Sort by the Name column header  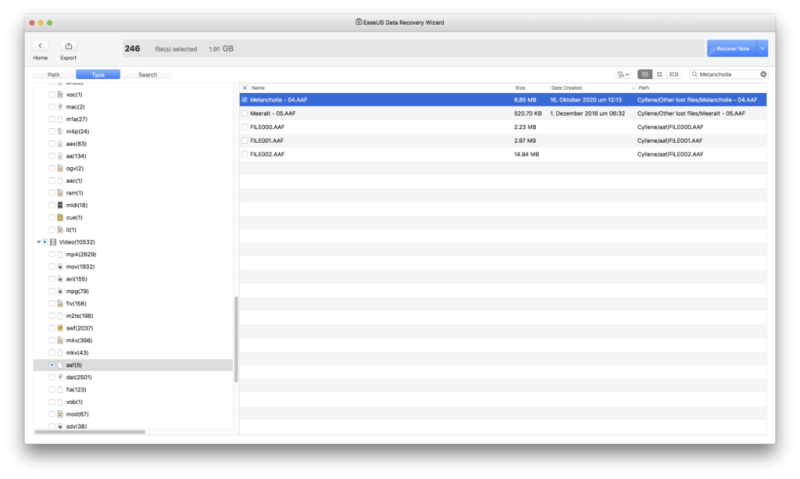click(x=258, y=88)
